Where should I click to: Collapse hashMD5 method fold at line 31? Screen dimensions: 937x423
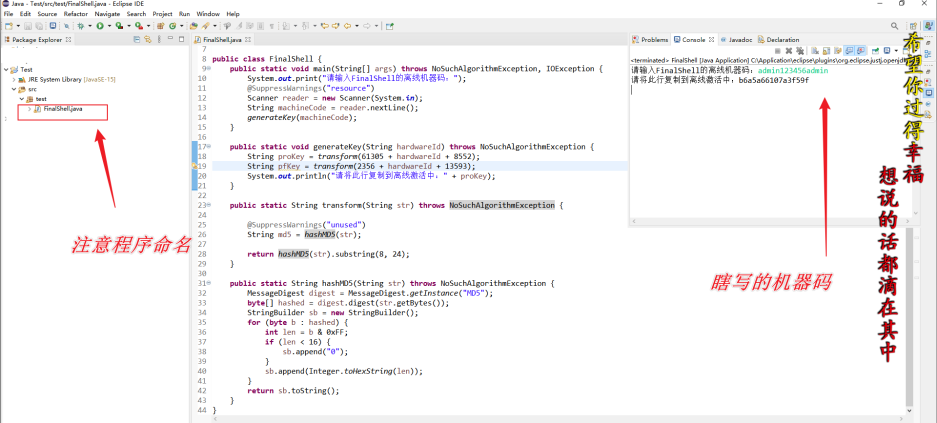pyautogui.click(x=207, y=283)
